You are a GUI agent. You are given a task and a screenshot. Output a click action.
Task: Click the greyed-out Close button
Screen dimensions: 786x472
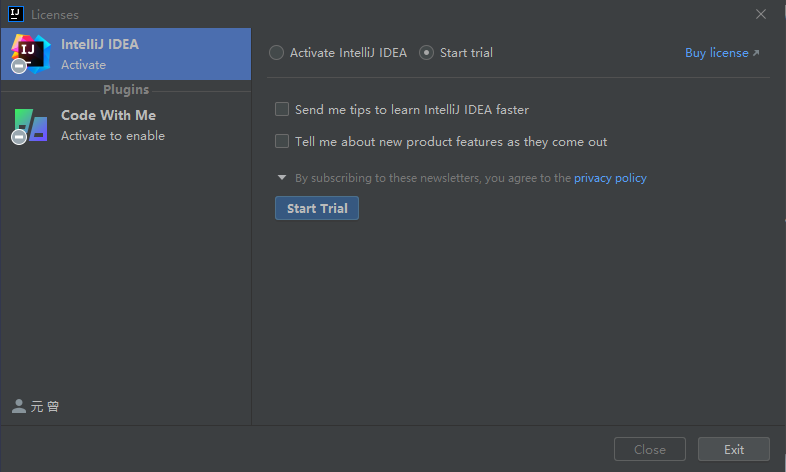pos(650,449)
